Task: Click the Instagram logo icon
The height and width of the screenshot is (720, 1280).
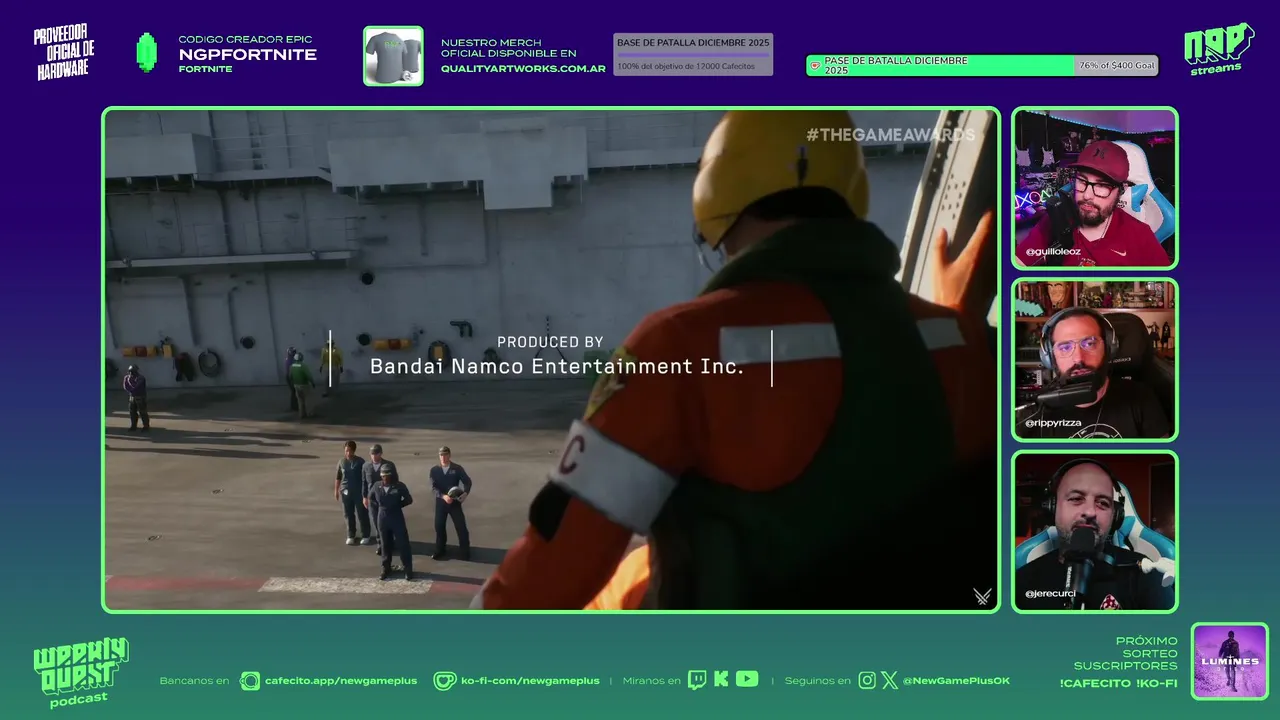Action: coord(867,681)
